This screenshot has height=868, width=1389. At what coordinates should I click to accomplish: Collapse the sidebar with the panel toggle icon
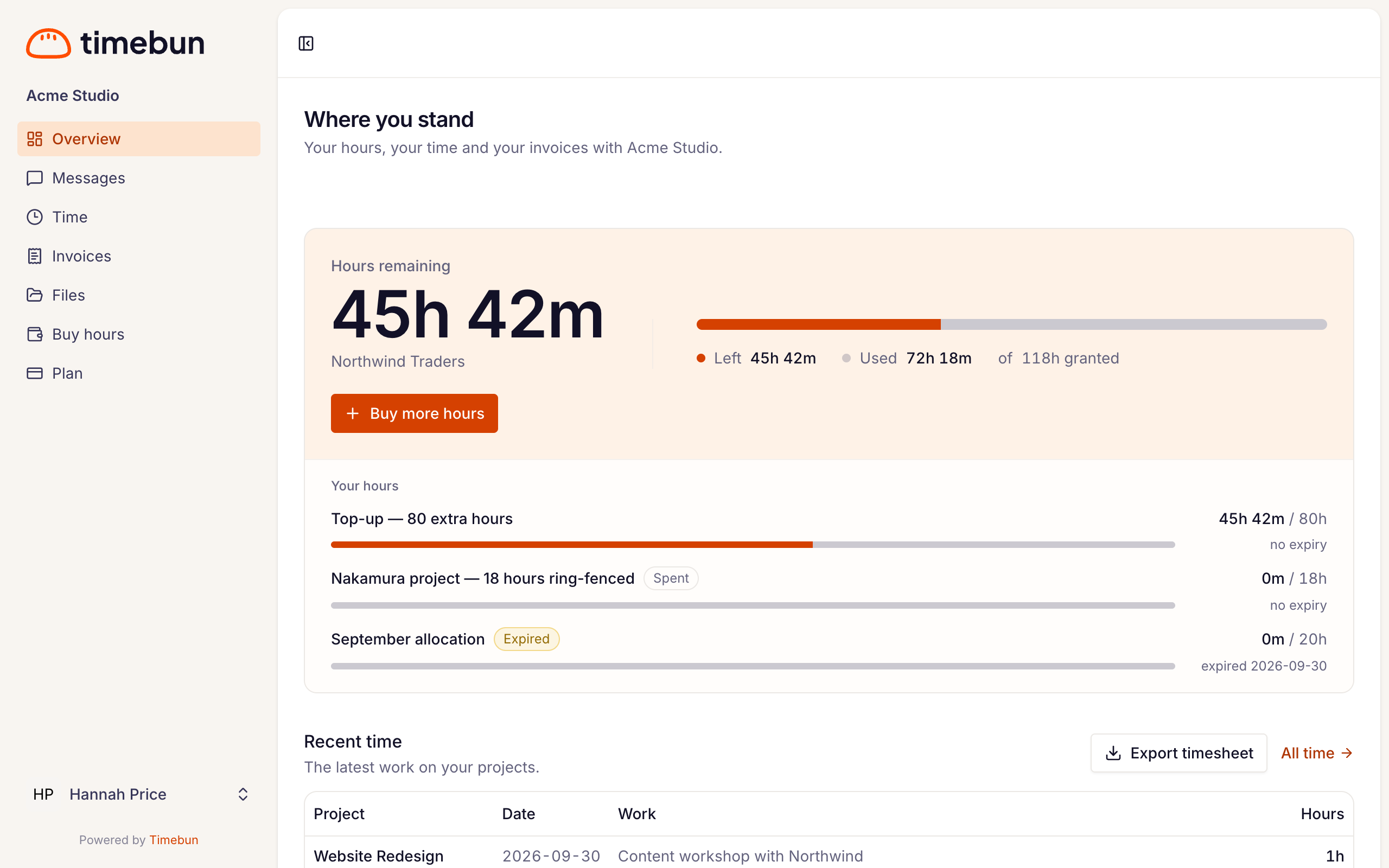[x=306, y=43]
